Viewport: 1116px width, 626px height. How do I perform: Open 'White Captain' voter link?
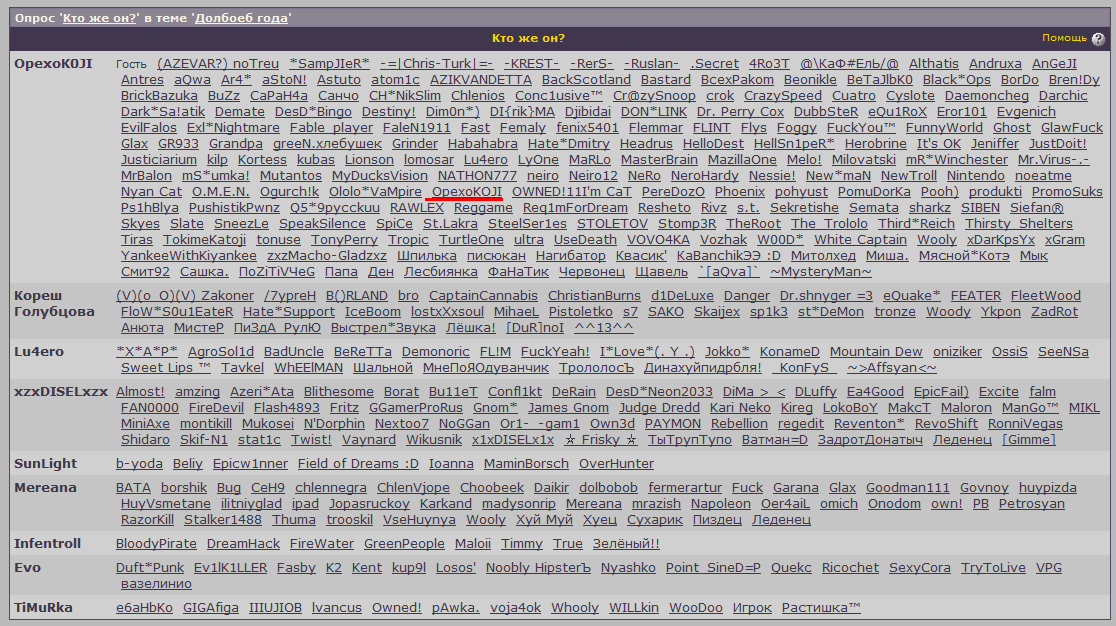point(860,240)
